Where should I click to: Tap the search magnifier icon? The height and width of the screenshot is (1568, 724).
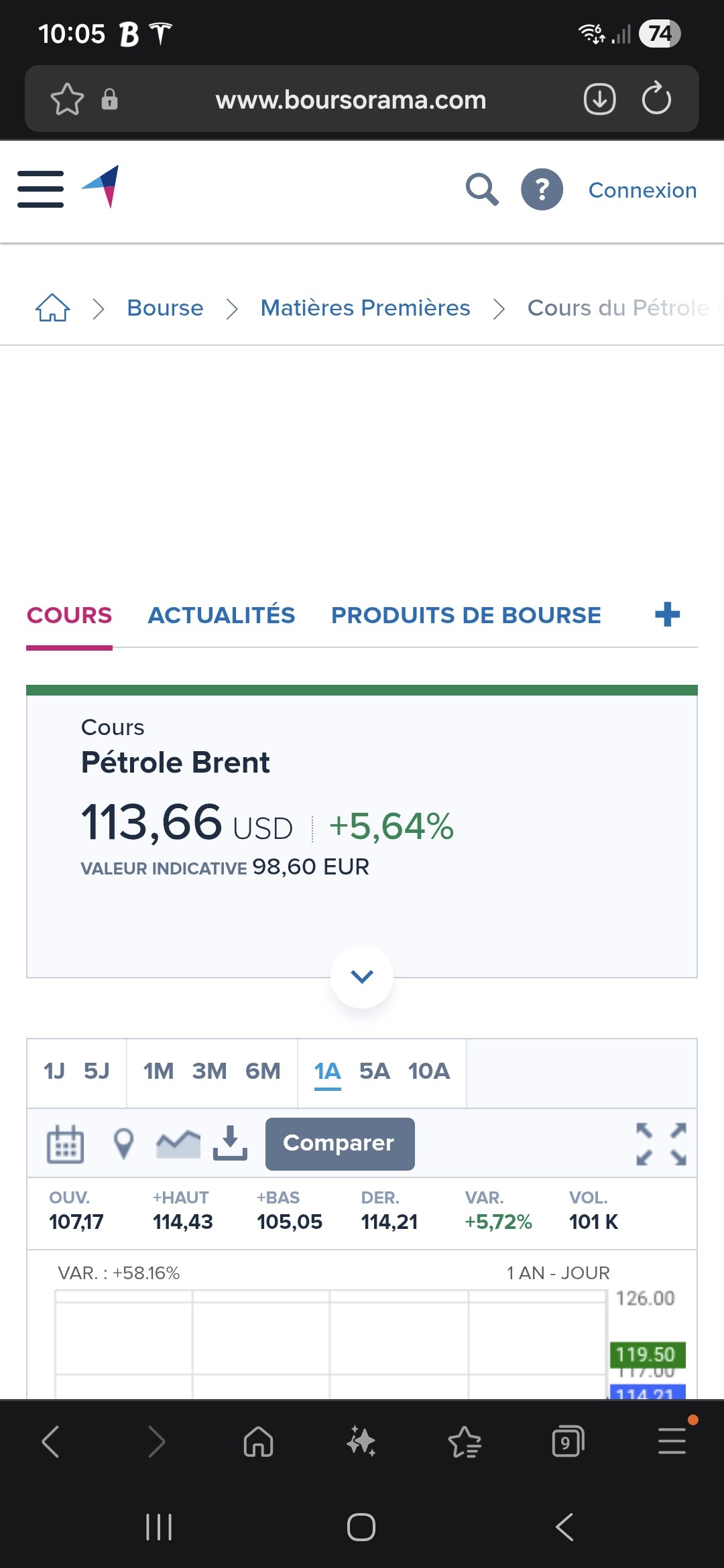482,190
